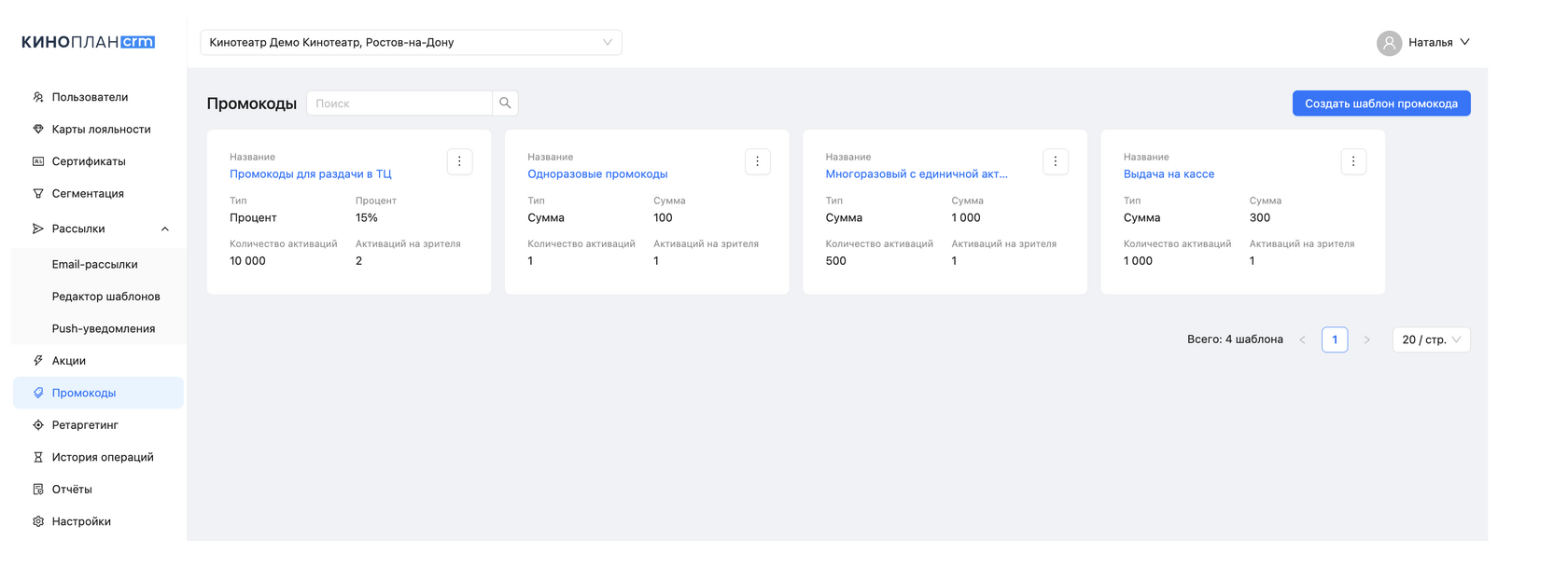Click the Настройки gear icon

click(38, 521)
